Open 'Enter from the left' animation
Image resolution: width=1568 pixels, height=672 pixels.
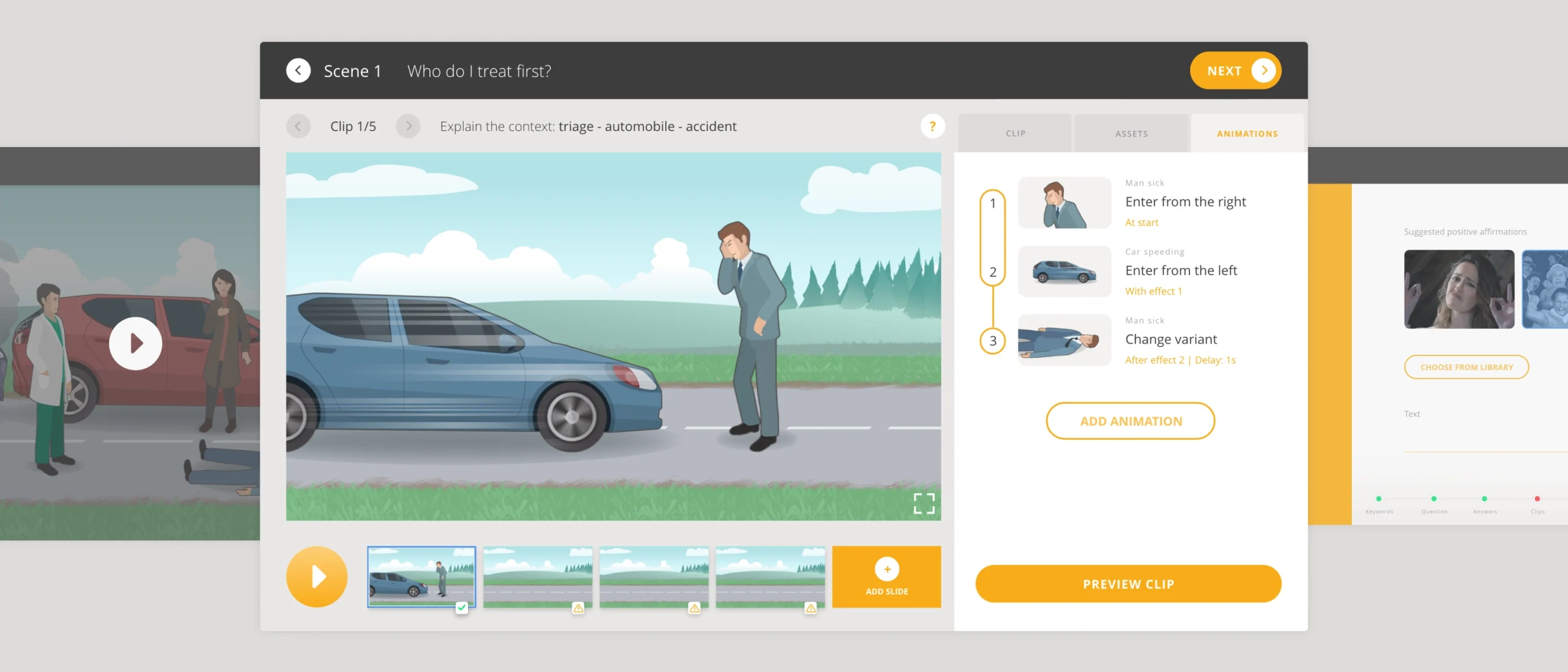(1181, 270)
